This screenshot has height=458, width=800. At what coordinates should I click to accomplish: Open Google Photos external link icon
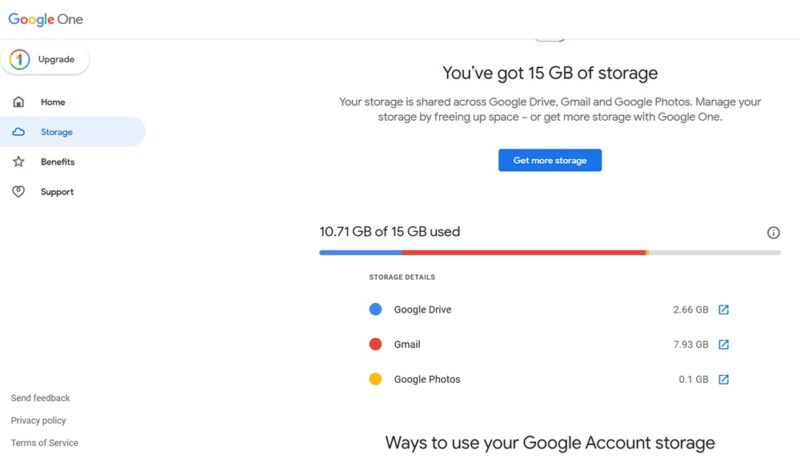(723, 379)
